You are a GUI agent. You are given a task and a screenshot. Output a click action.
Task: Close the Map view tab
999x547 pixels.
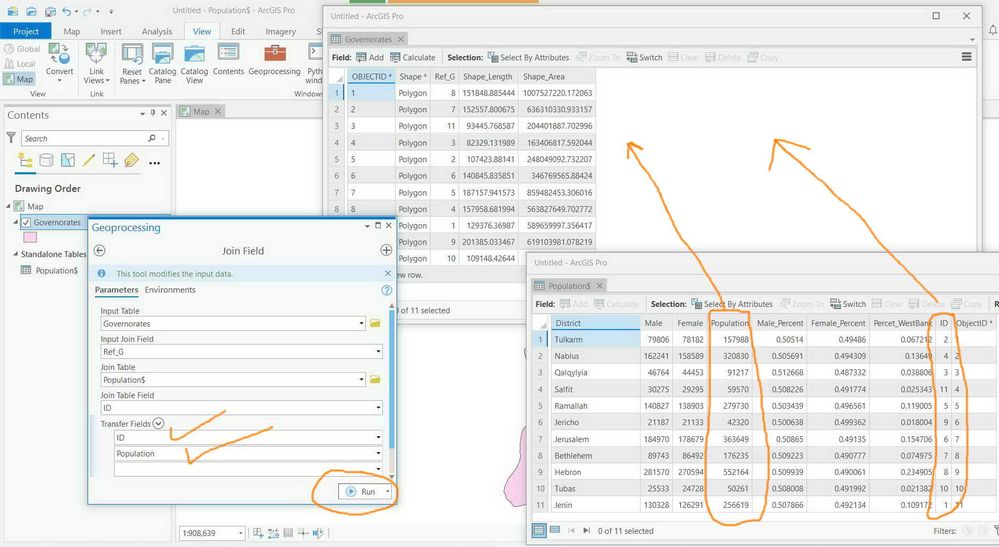click(217, 111)
